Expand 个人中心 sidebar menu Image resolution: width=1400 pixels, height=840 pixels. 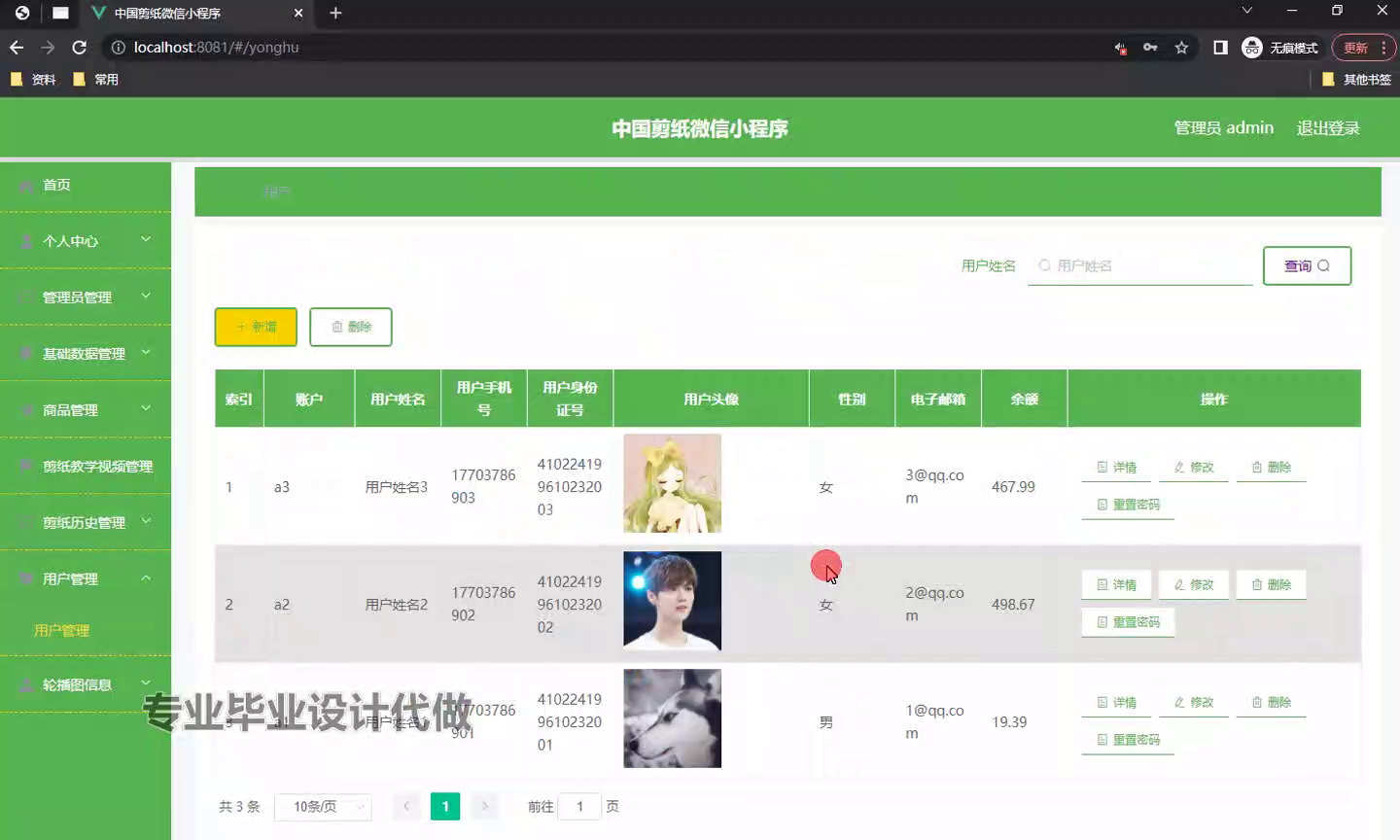click(x=86, y=241)
